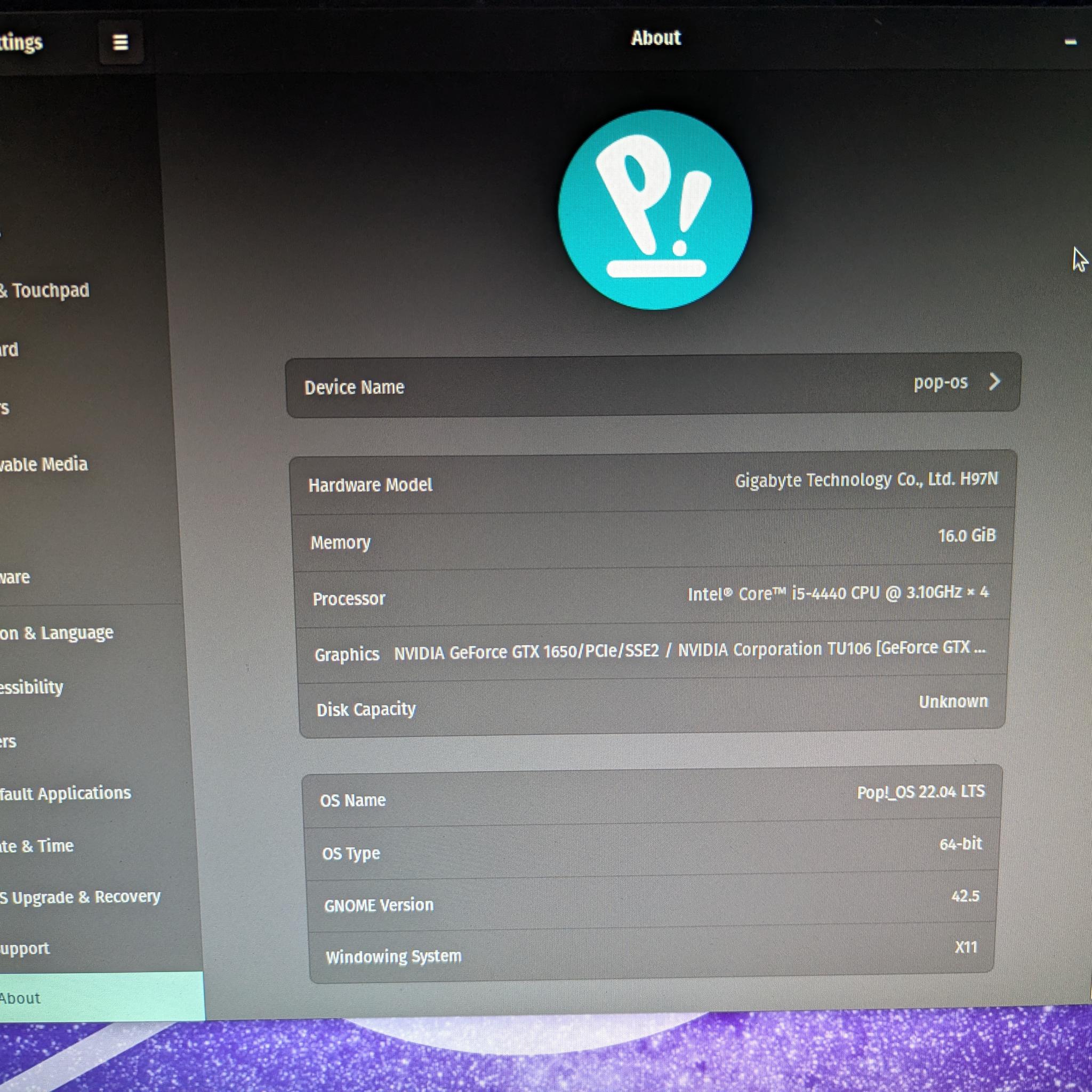
Task: Minimize the Settings window
Action: pyautogui.click(x=1070, y=42)
